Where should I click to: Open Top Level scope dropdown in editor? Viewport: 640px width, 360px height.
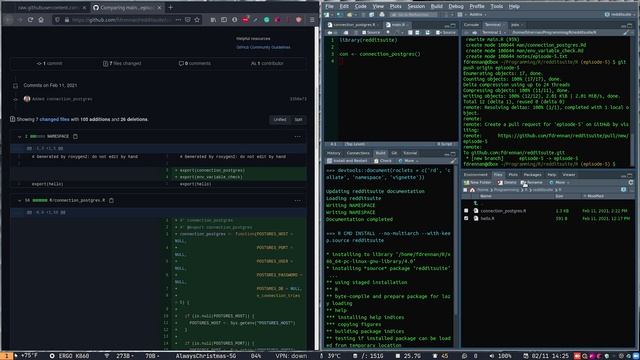point(355,144)
